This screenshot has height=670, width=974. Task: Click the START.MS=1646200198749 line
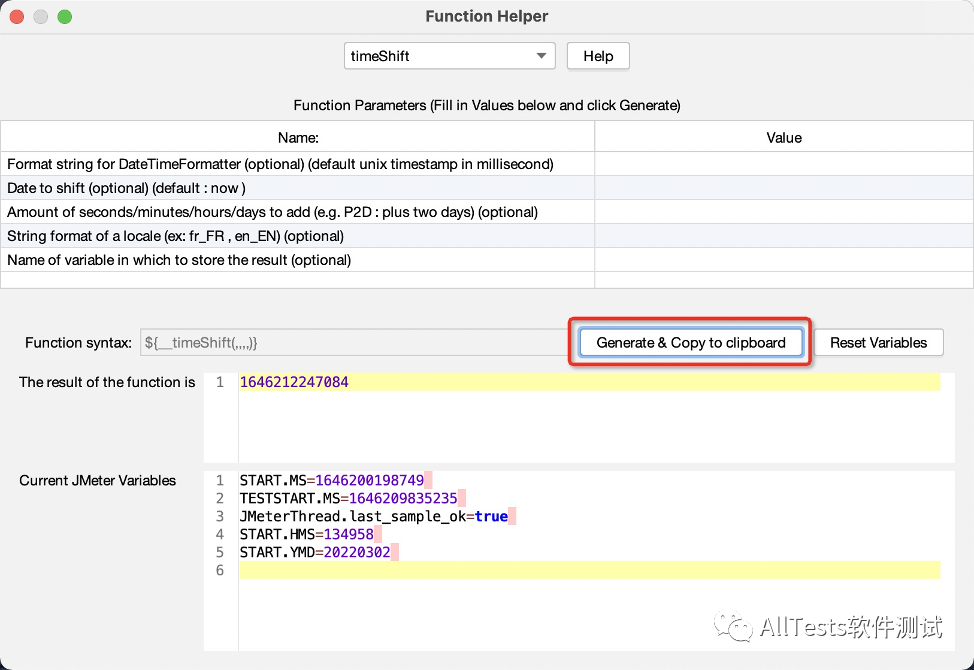(x=332, y=480)
